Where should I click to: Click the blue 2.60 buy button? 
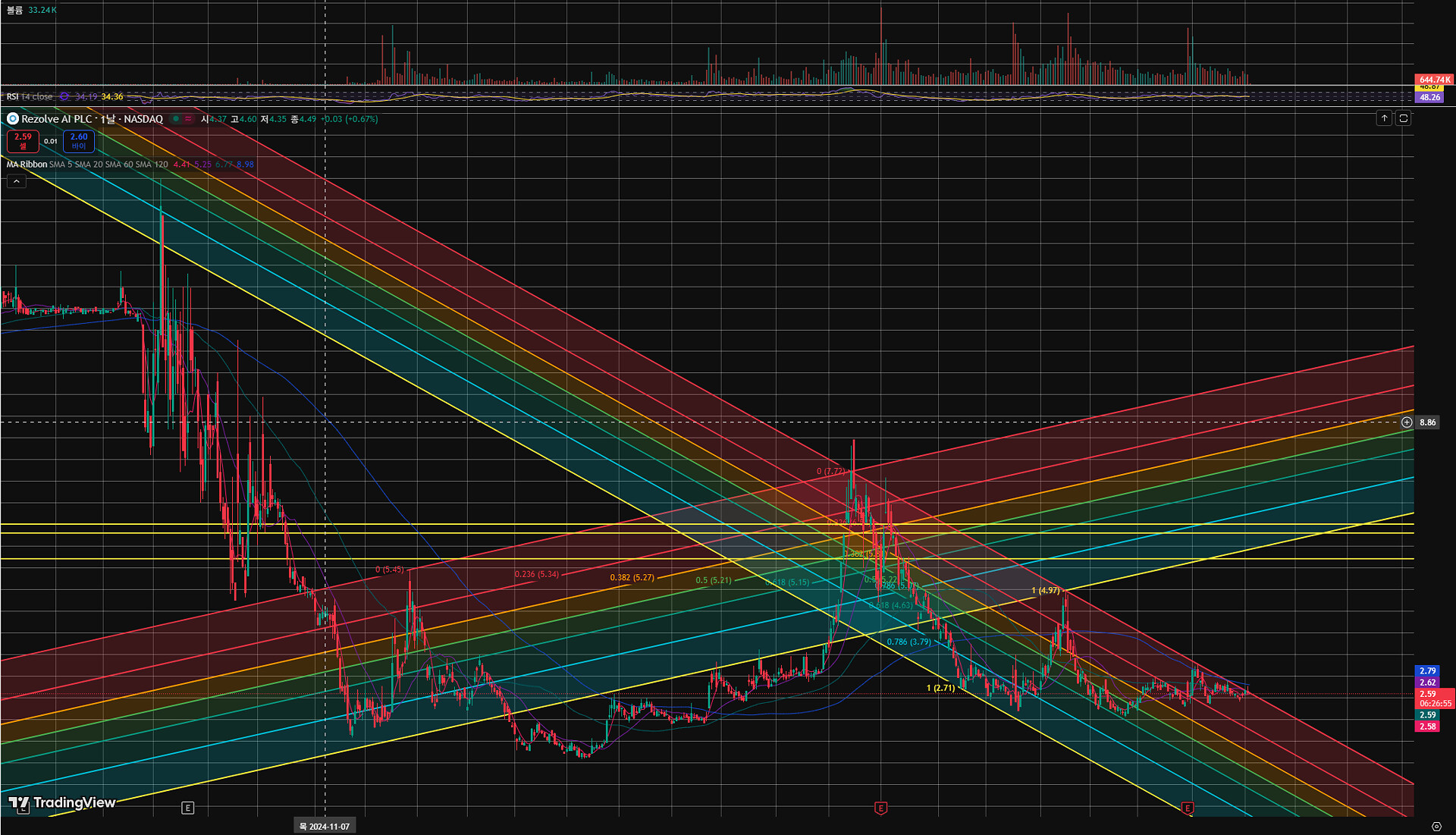click(x=79, y=141)
